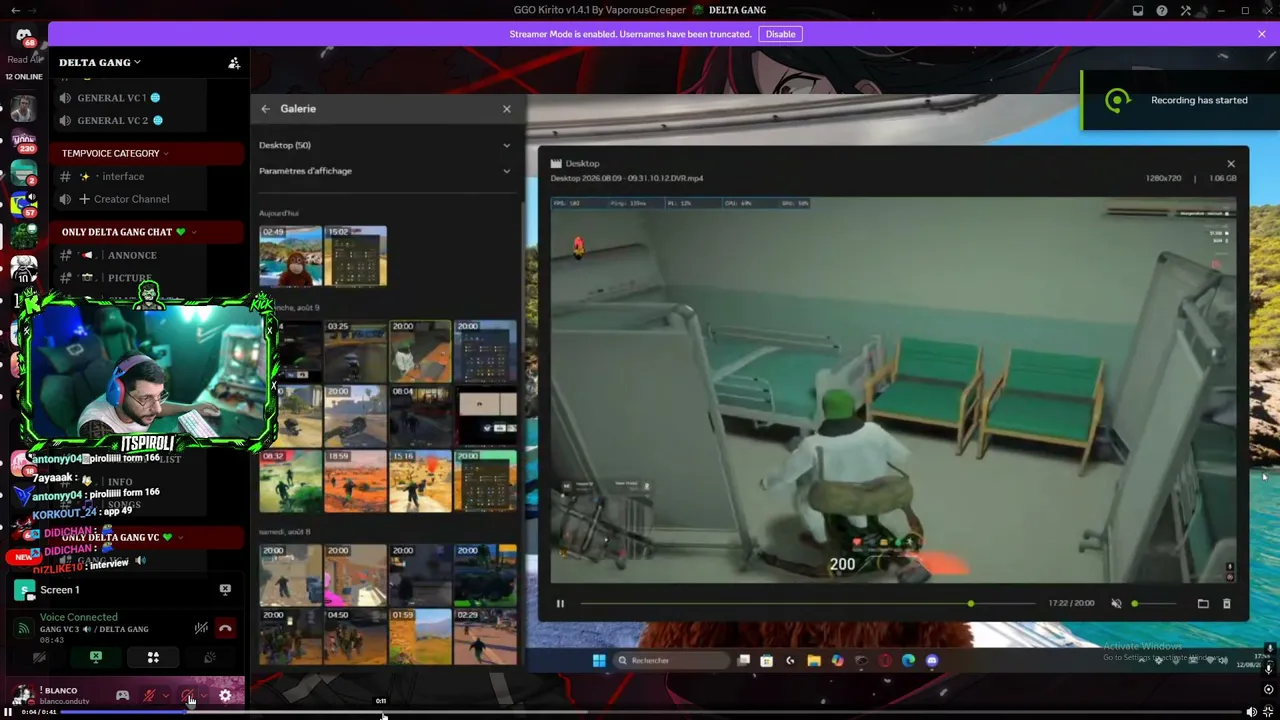Invite members to DELTA GANG server
The height and width of the screenshot is (720, 1280).
(234, 63)
